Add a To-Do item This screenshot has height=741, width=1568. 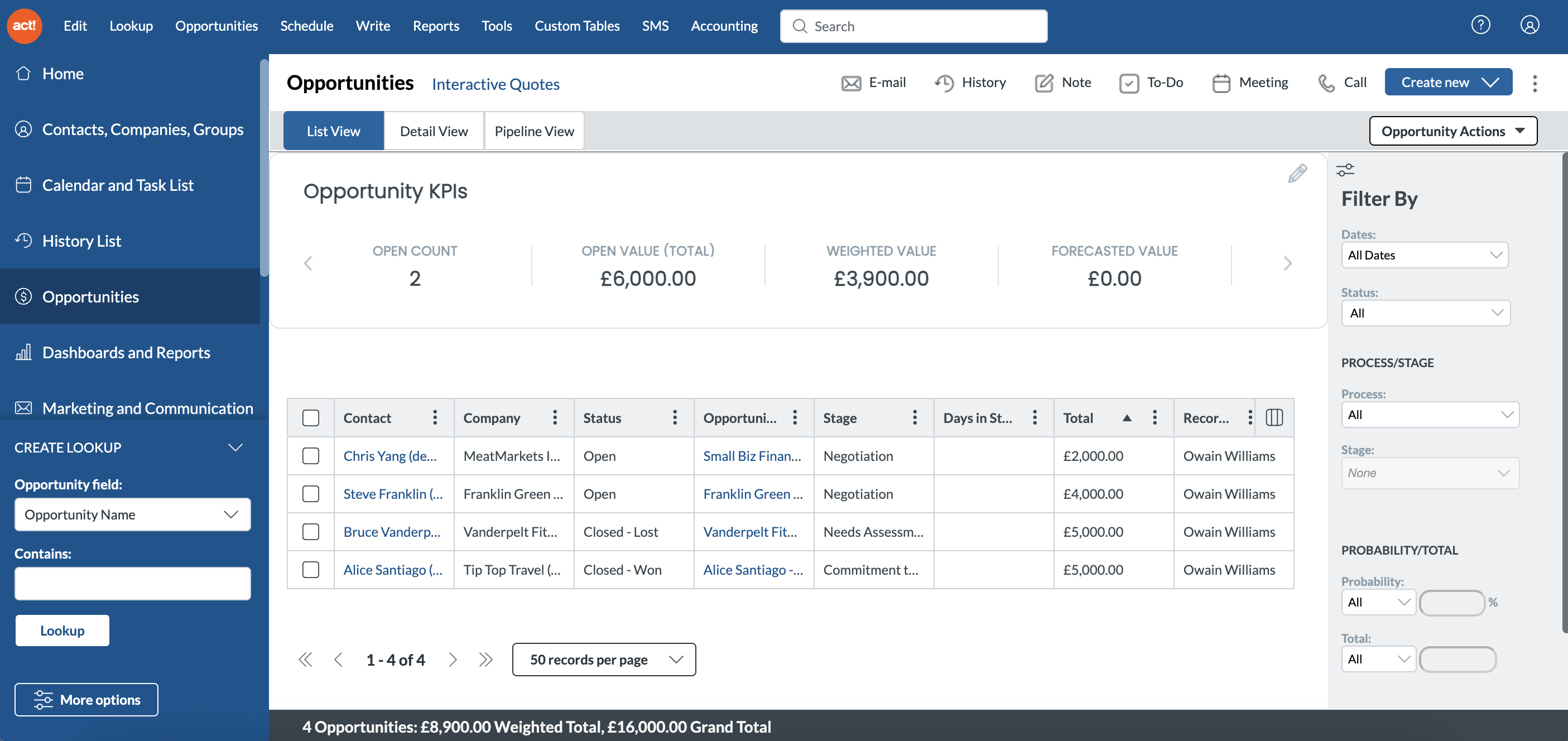point(1151,82)
